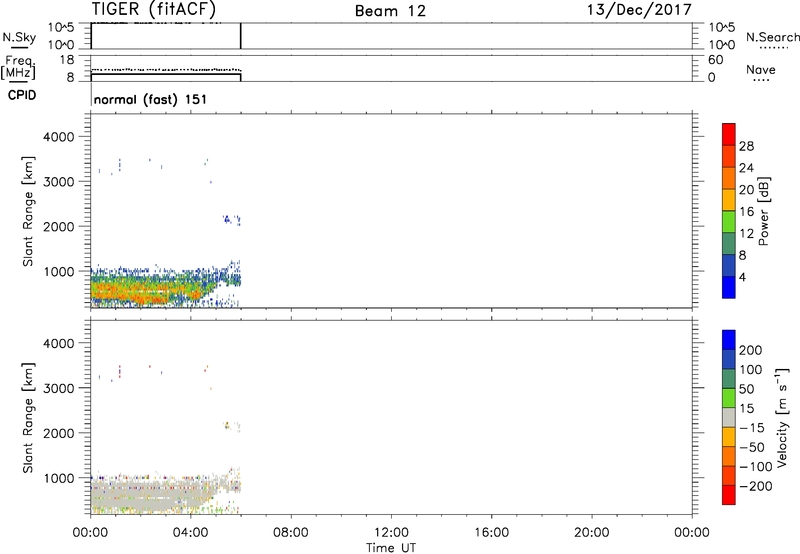Click the TIGER (fitACF) title text
The width and height of the screenshot is (800, 554).
click(x=154, y=10)
